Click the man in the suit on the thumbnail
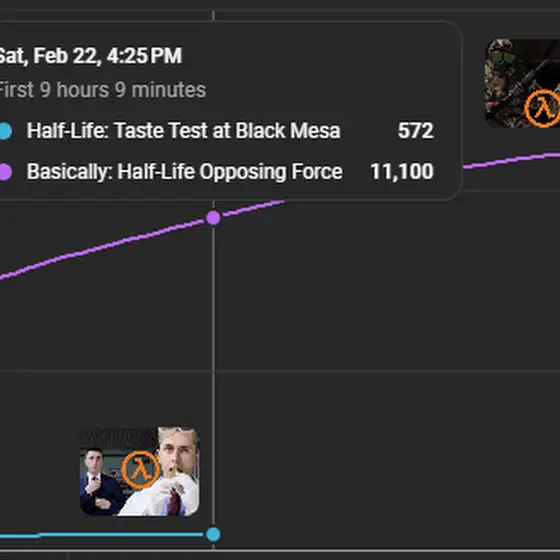560x560 pixels. pos(98,480)
